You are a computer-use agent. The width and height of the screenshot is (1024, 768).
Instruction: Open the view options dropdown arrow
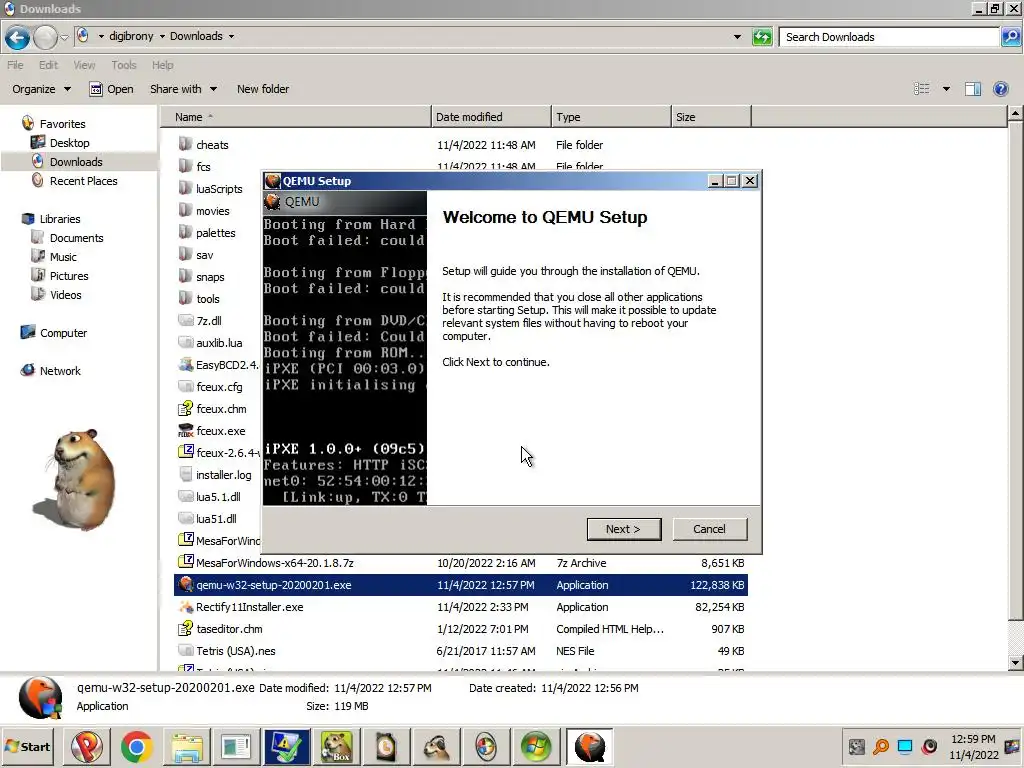(946, 89)
